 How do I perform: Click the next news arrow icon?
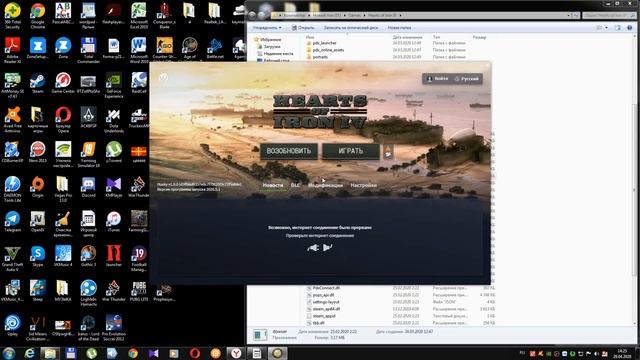(x=328, y=247)
